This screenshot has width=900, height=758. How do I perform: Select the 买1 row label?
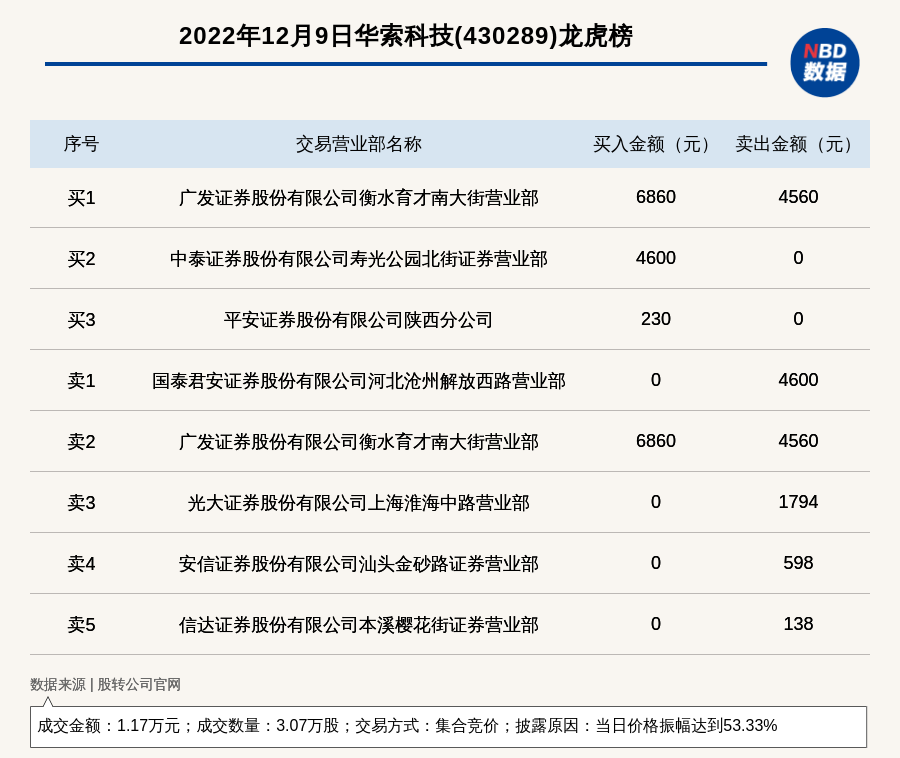(81, 198)
